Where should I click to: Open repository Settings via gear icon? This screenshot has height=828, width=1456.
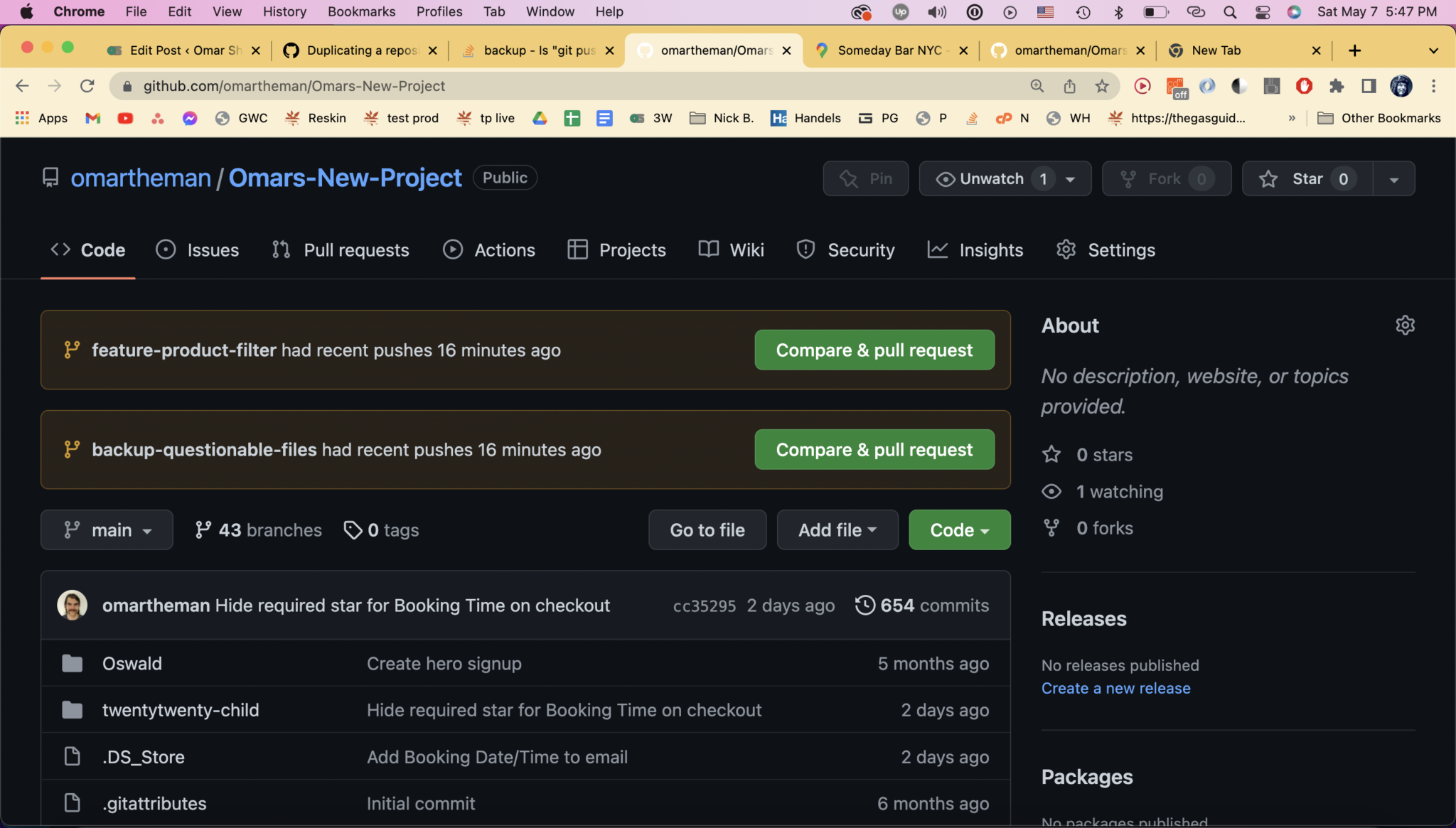pos(1106,249)
